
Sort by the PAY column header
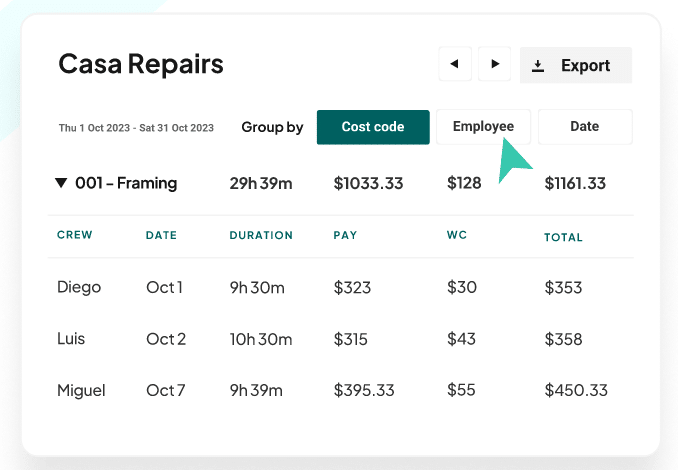[x=345, y=236]
